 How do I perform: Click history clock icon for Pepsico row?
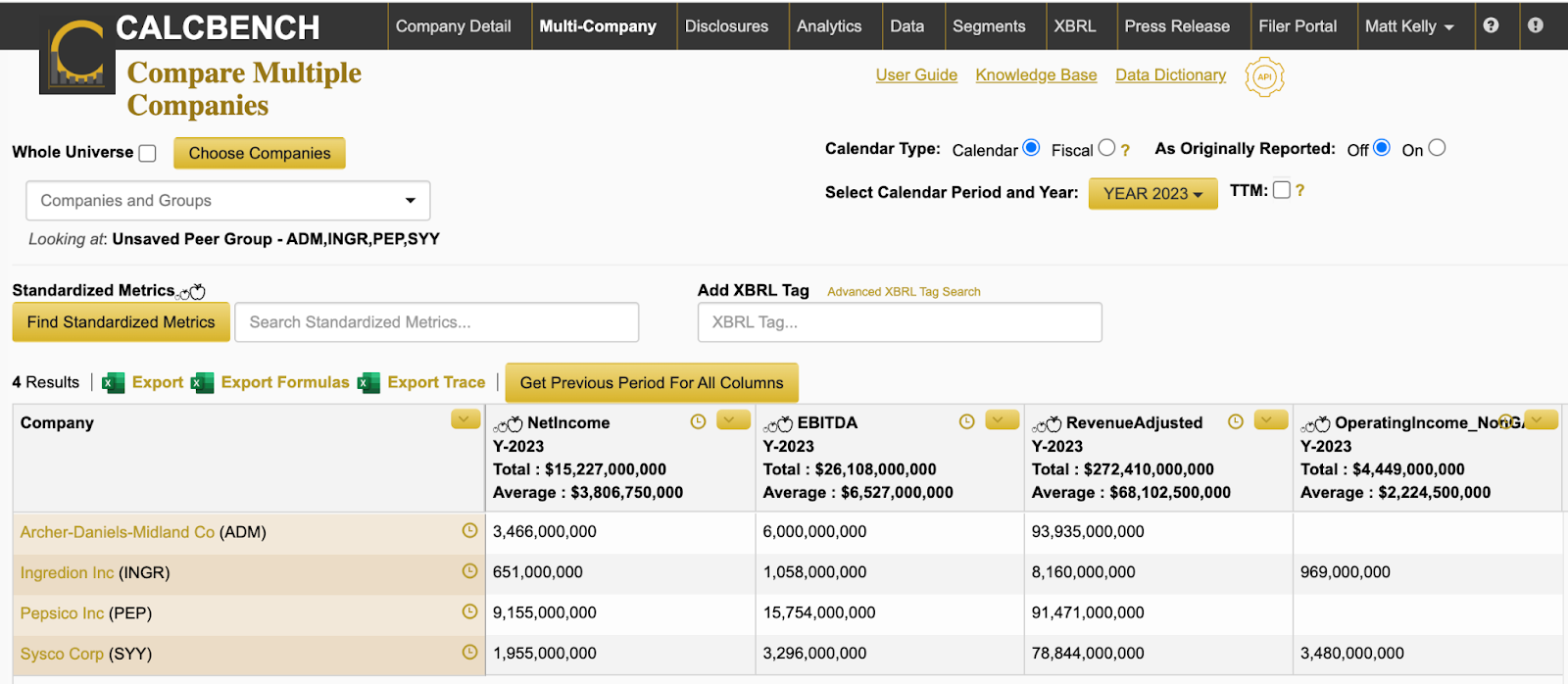coord(469,611)
